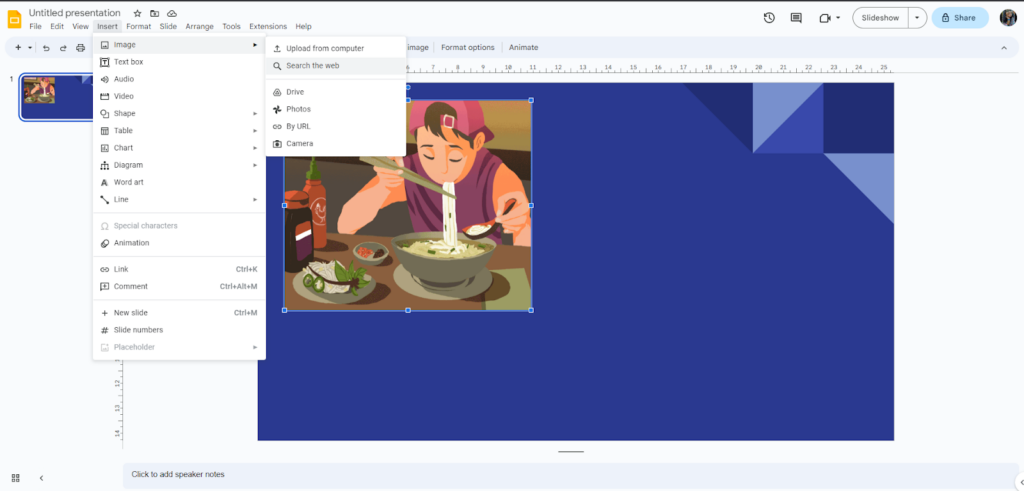
Task: Click the print icon in toolbar
Action: (81, 47)
